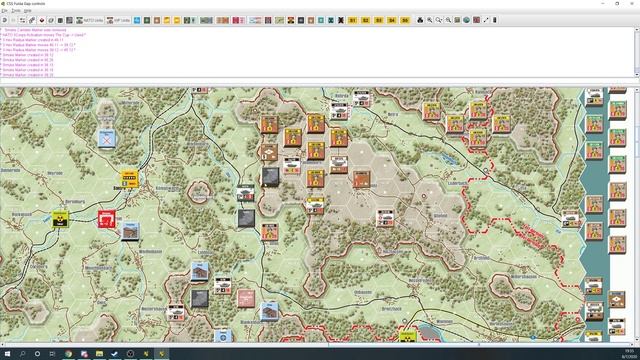Click the zoom in magnifier icon
The width and height of the screenshot is (640, 360).
(430, 20)
